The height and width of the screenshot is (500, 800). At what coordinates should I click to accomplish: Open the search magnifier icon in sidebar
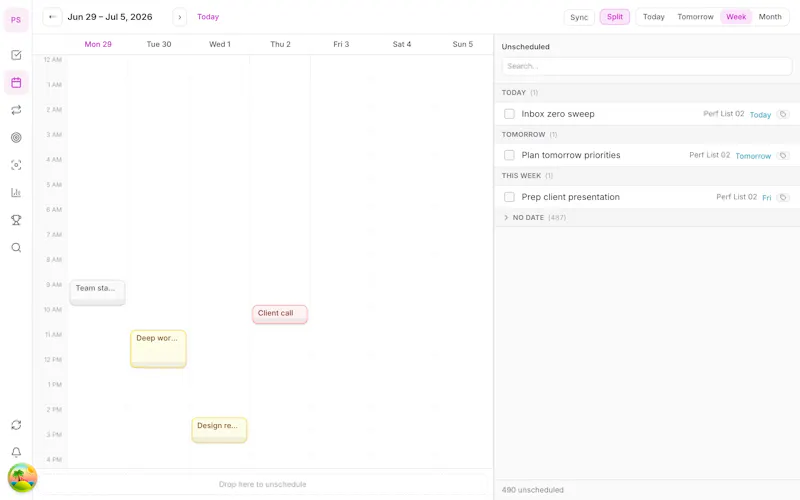16,247
